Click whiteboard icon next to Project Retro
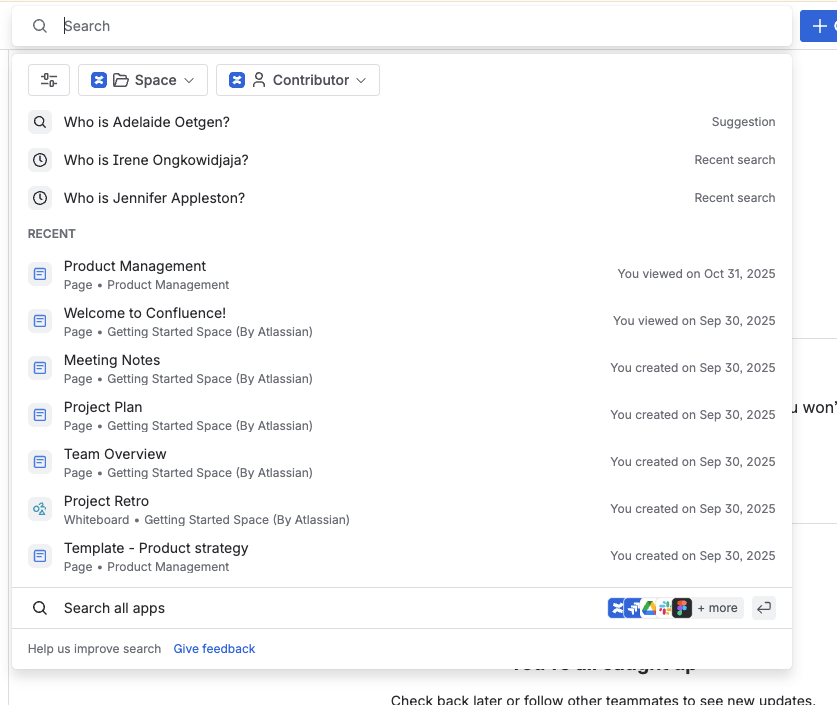 click(40, 509)
